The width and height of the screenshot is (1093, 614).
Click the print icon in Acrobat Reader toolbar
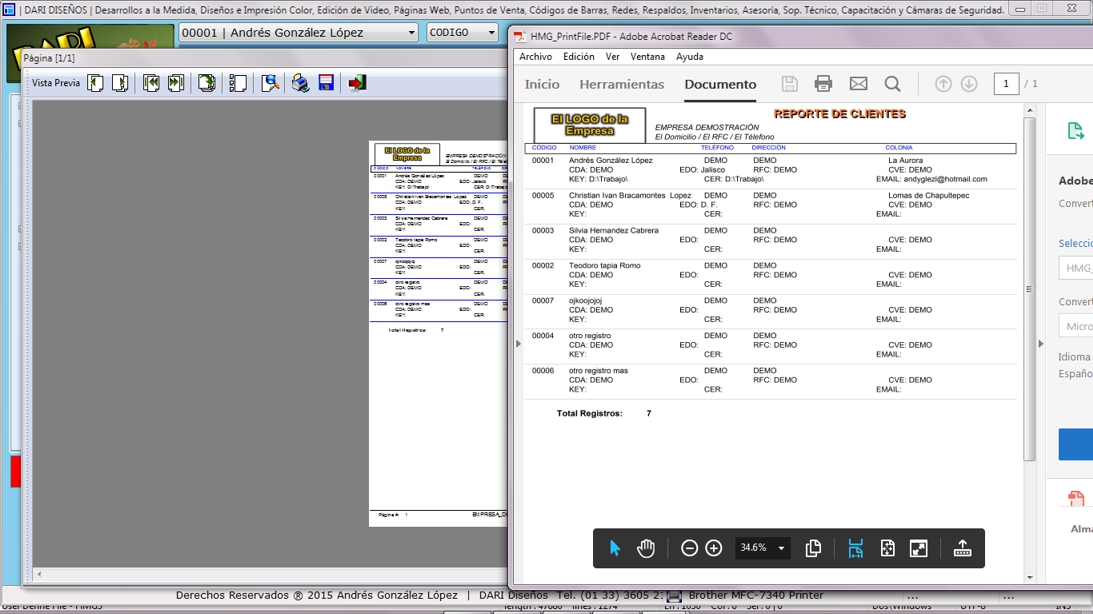click(823, 84)
